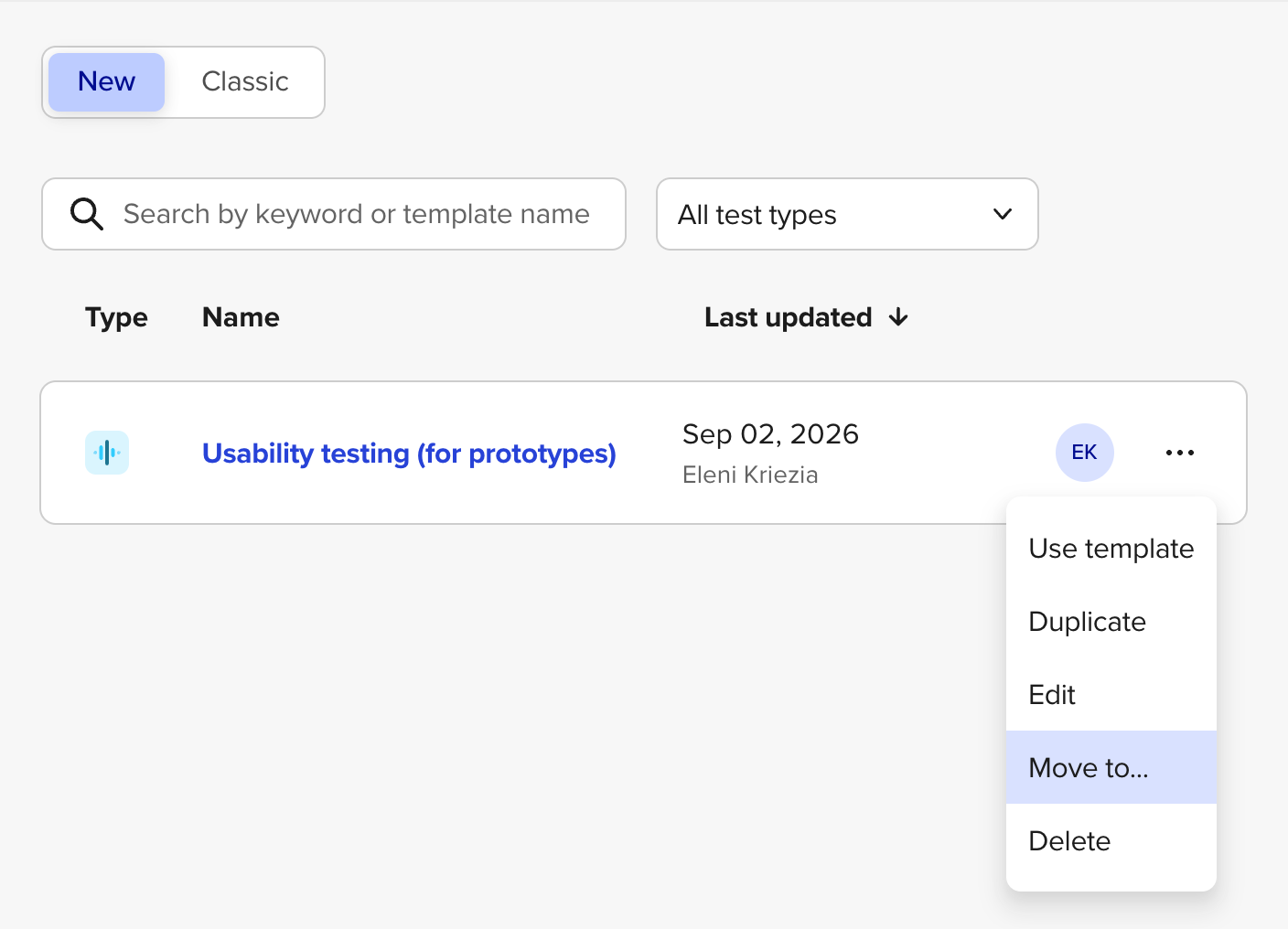1288x929 pixels.
Task: Click the usability test type waveform icon
Action: point(107,453)
